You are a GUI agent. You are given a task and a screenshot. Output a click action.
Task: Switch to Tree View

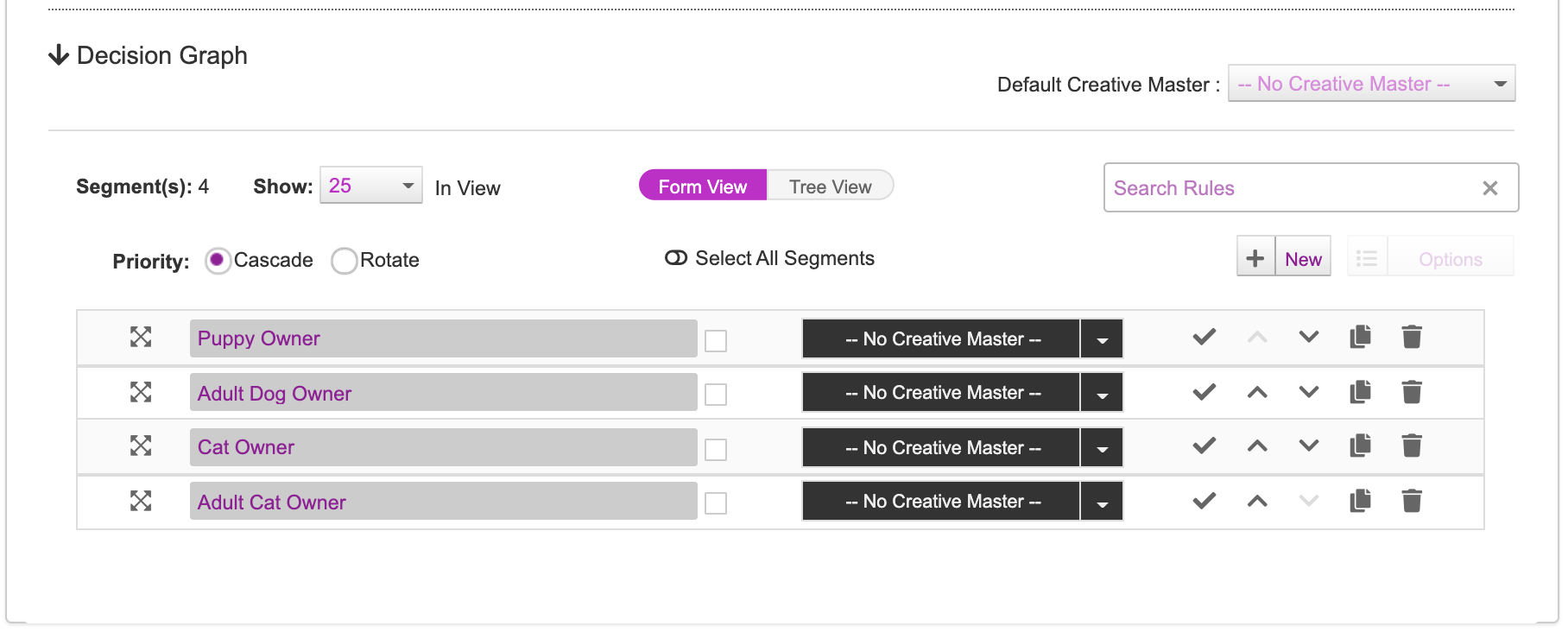pos(830,186)
